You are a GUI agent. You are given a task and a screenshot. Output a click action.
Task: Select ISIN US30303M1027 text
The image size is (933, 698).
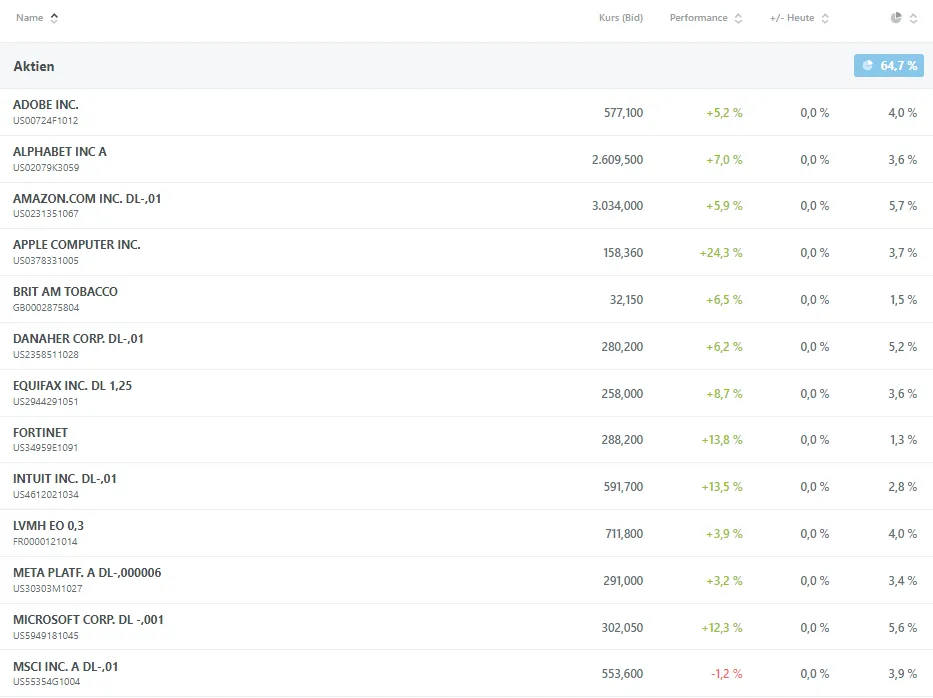click(48, 589)
